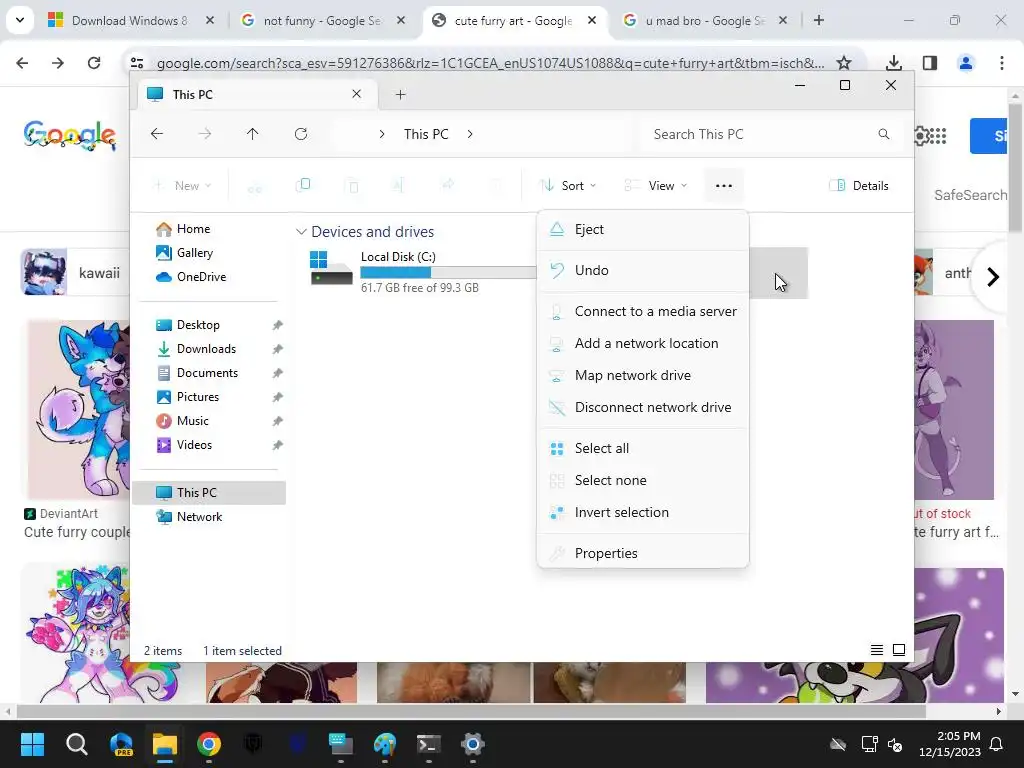Expand chevron after This PC breadcrumb
Image resolution: width=1024 pixels, height=768 pixels.
click(x=470, y=134)
